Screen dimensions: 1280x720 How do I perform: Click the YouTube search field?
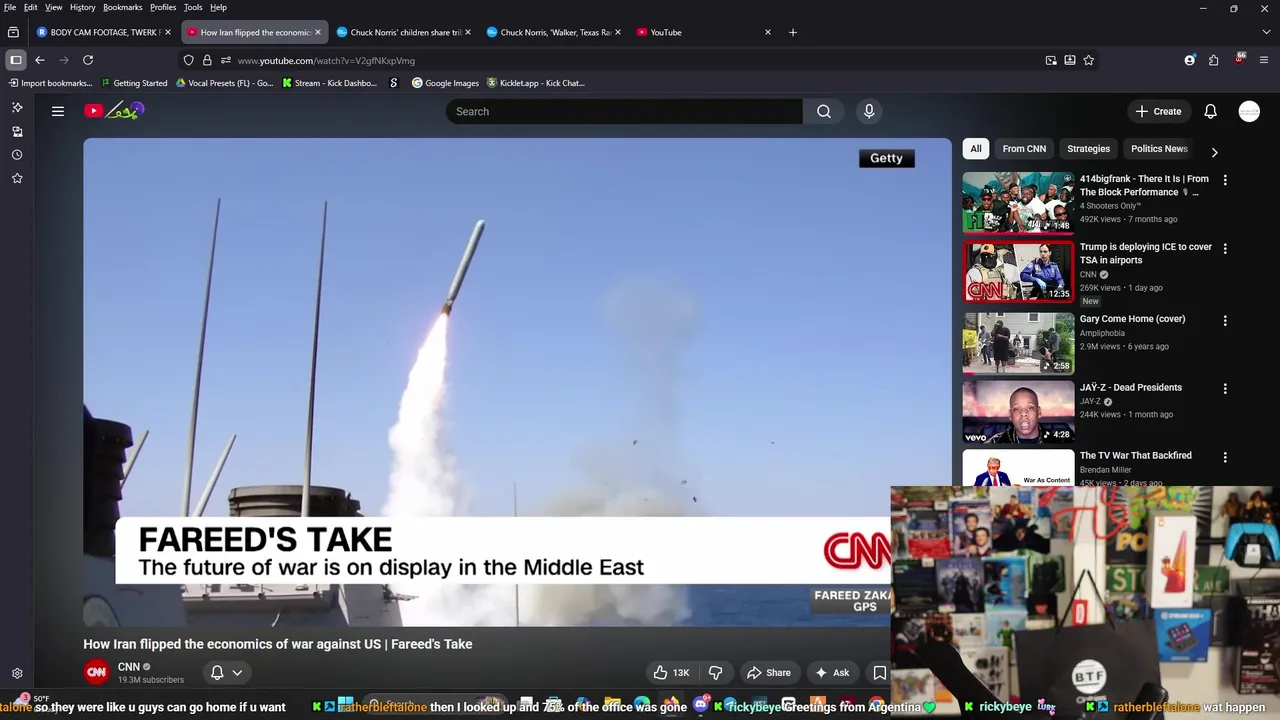coord(624,111)
